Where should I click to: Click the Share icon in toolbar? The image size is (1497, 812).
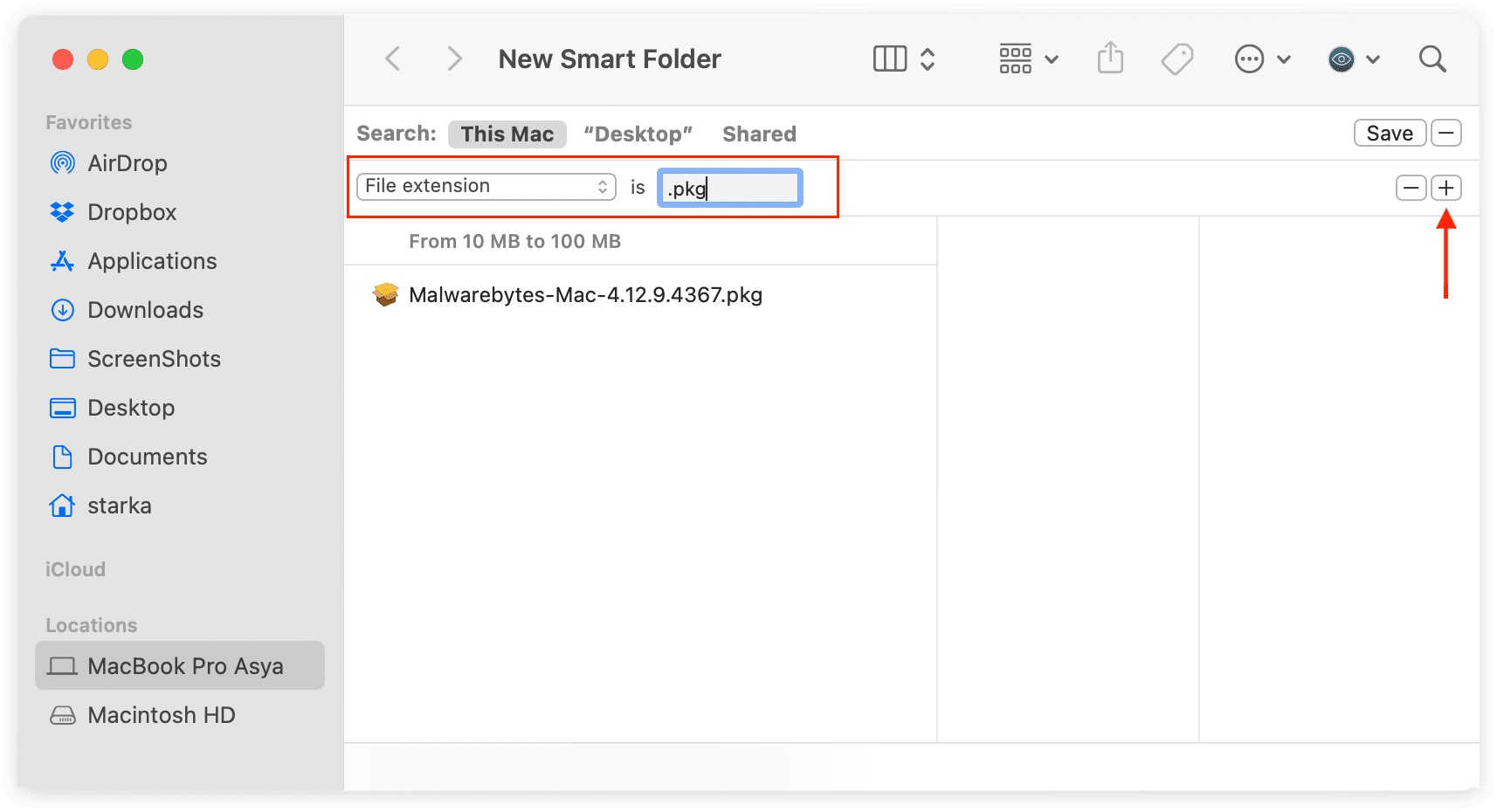pyautogui.click(x=1110, y=59)
